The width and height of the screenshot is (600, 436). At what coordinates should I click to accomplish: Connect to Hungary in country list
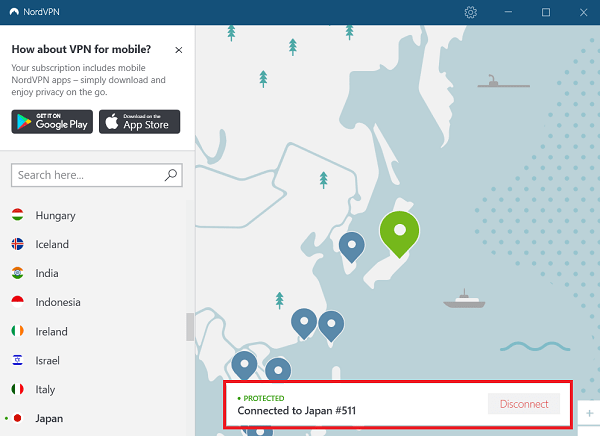pyautogui.click(x=55, y=216)
